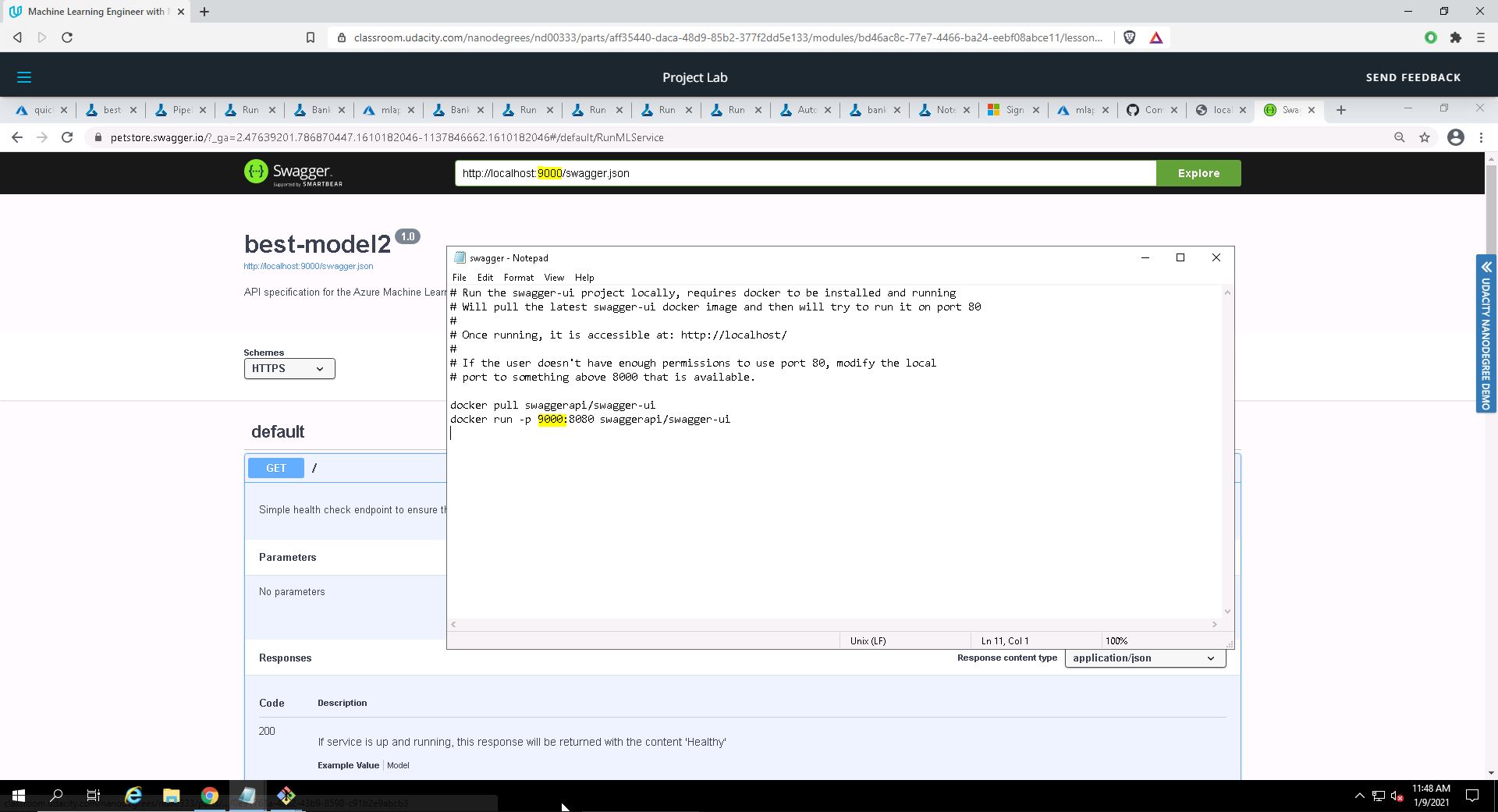The width and height of the screenshot is (1498, 812).
Task: Open the http://localhost:9000/swagger.json link under best-model2
Action: [x=308, y=266]
